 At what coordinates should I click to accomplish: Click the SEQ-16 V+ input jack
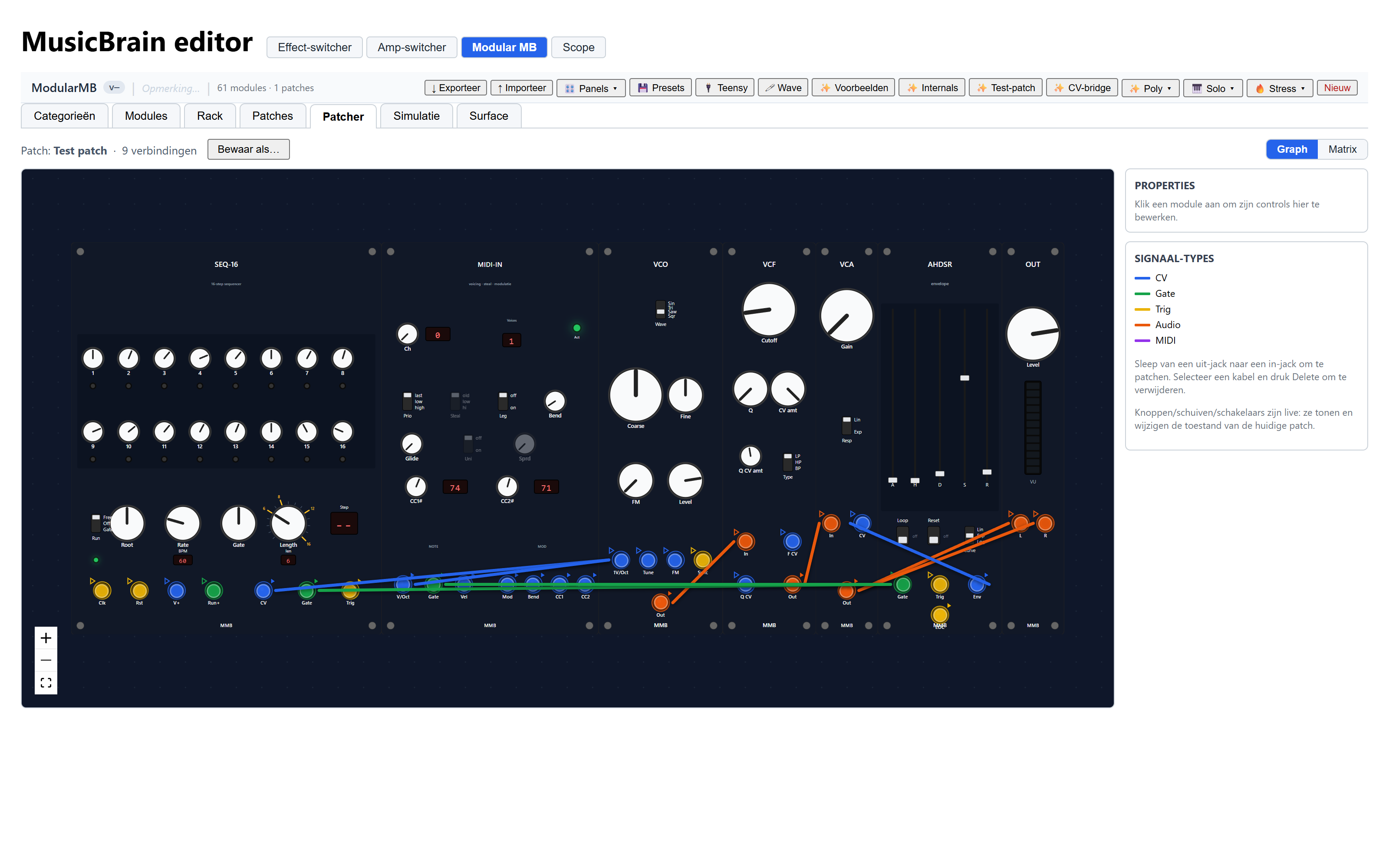tap(176, 590)
